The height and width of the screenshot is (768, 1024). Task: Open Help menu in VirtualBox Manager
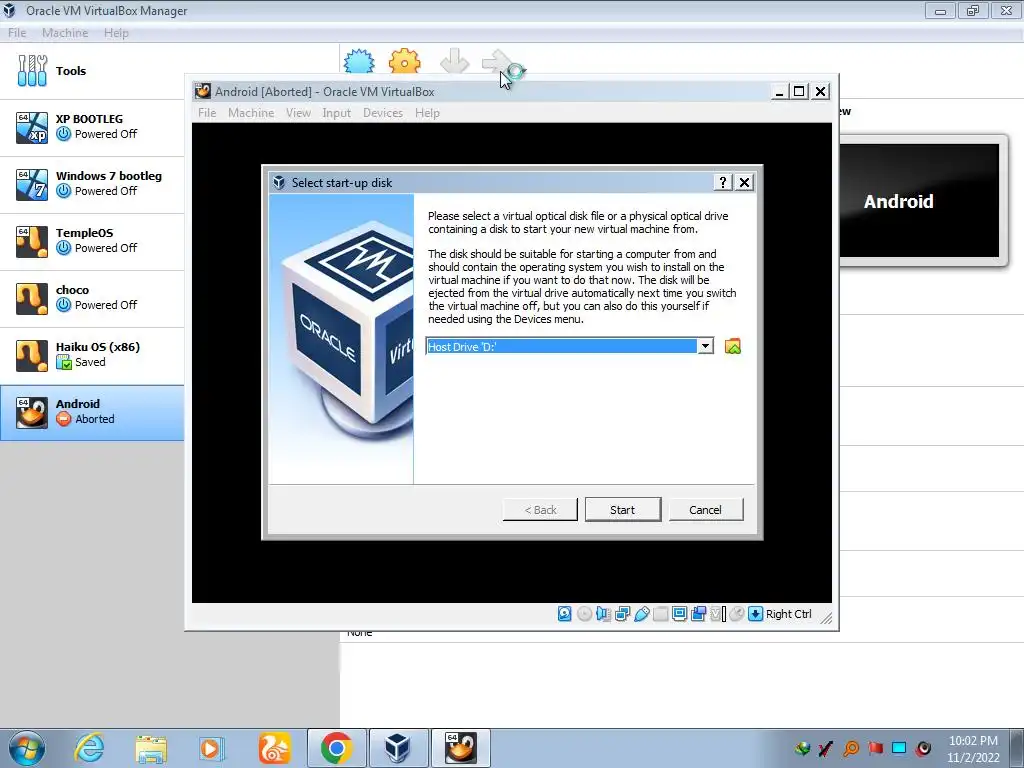coord(116,33)
